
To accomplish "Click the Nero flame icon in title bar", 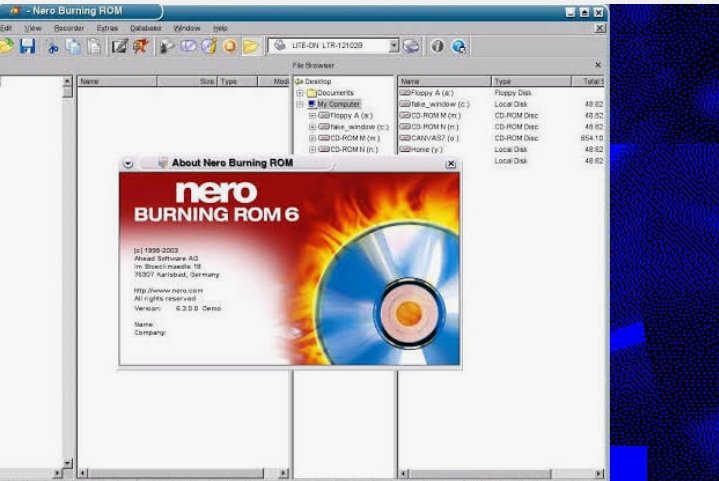I will click(15, 10).
